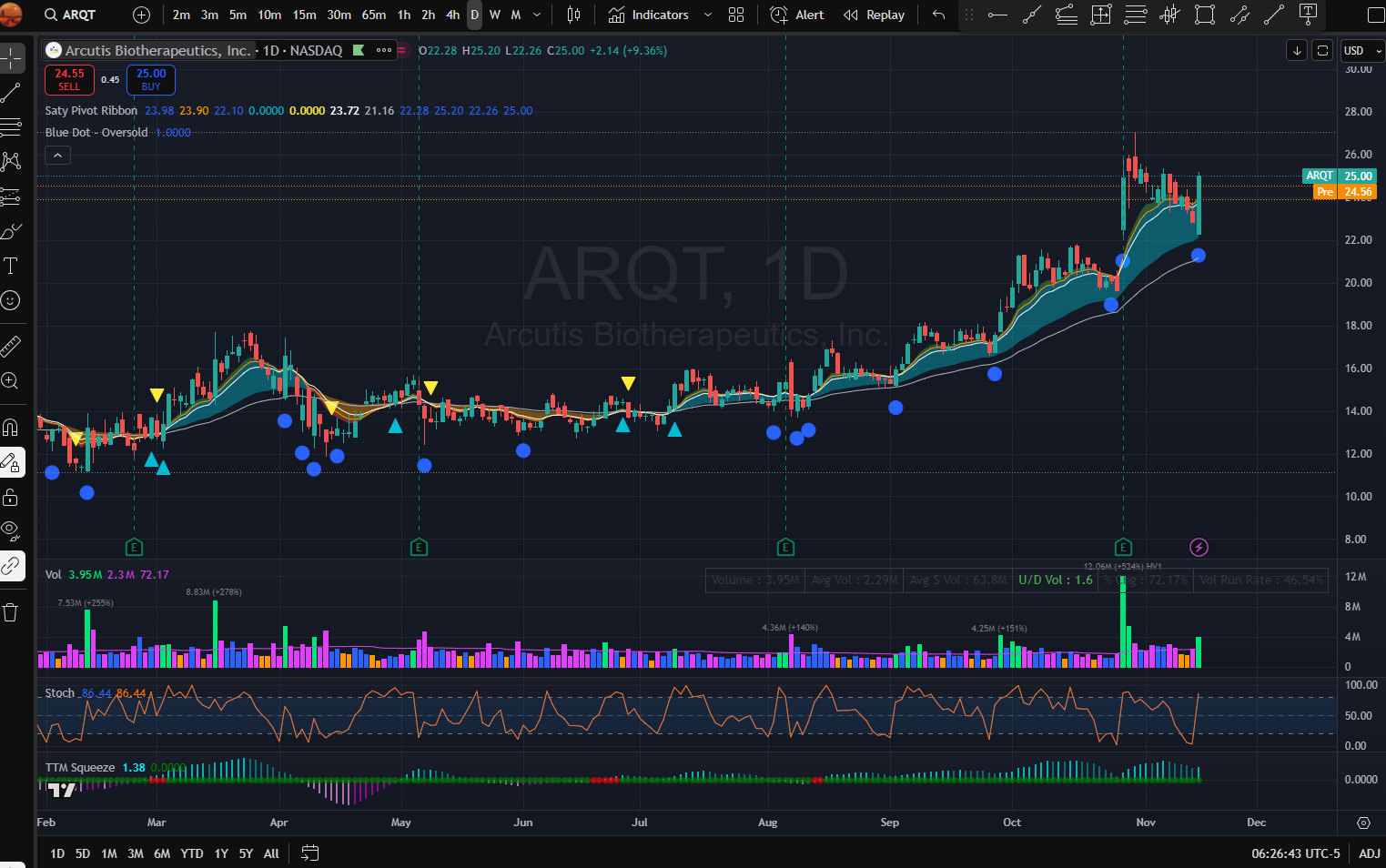
Task: Toggle Replay mode
Action: [874, 15]
